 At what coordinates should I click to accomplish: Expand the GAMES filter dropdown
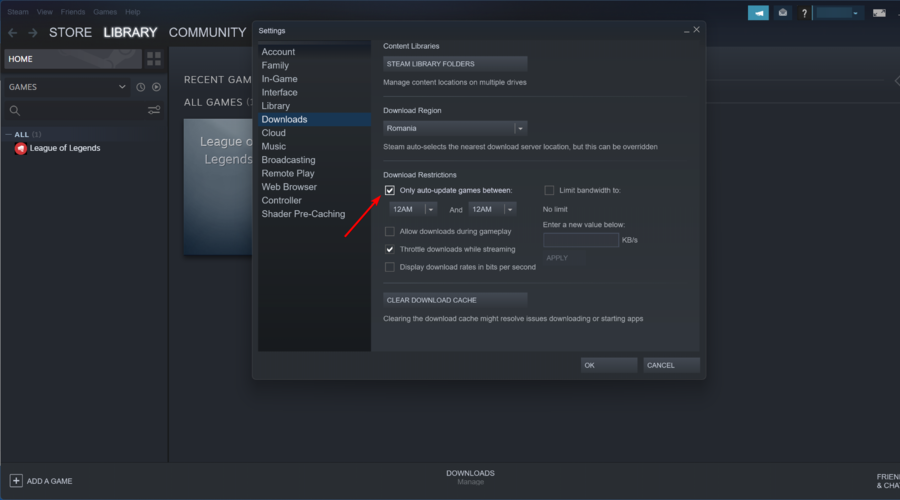[67, 87]
